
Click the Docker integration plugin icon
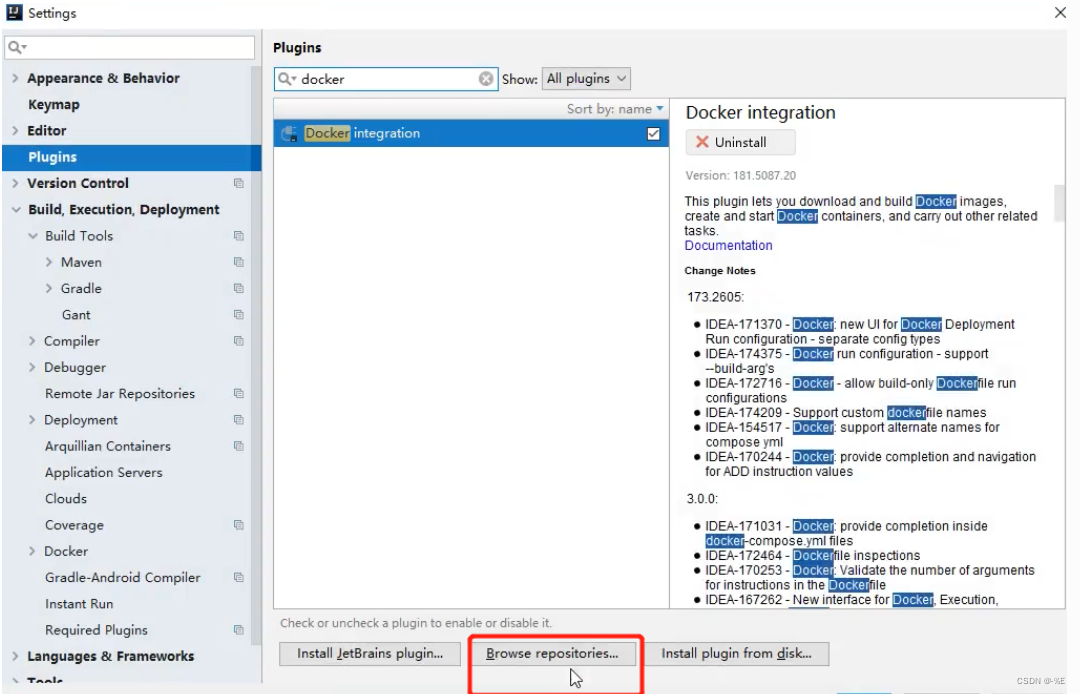point(289,134)
